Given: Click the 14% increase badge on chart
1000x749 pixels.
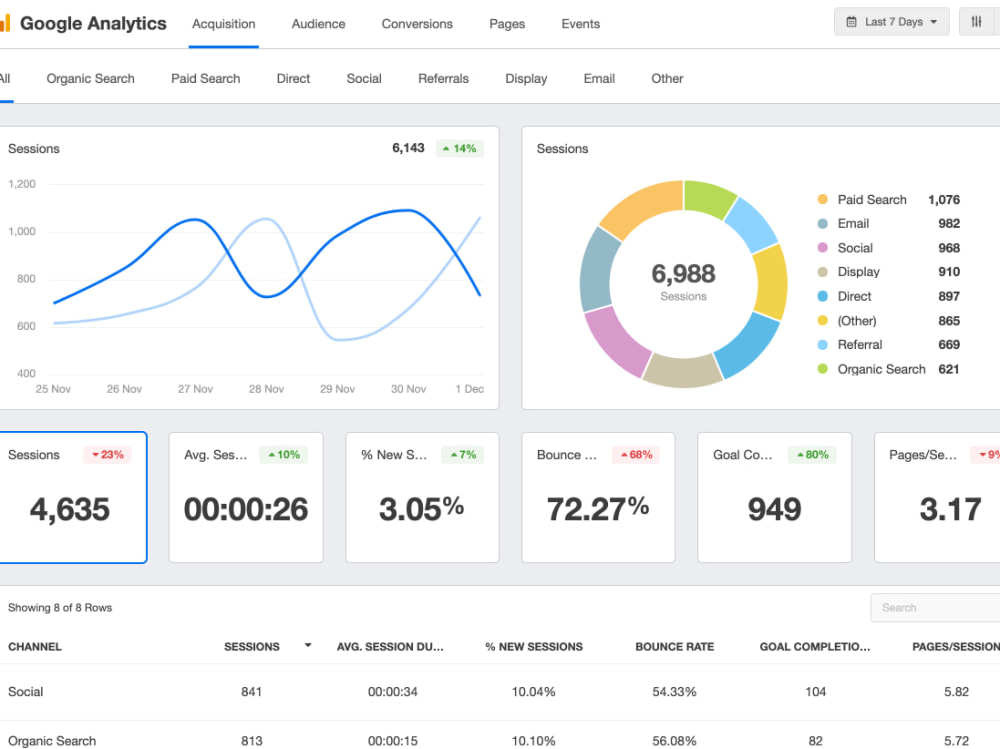Looking at the screenshot, I should [x=460, y=149].
